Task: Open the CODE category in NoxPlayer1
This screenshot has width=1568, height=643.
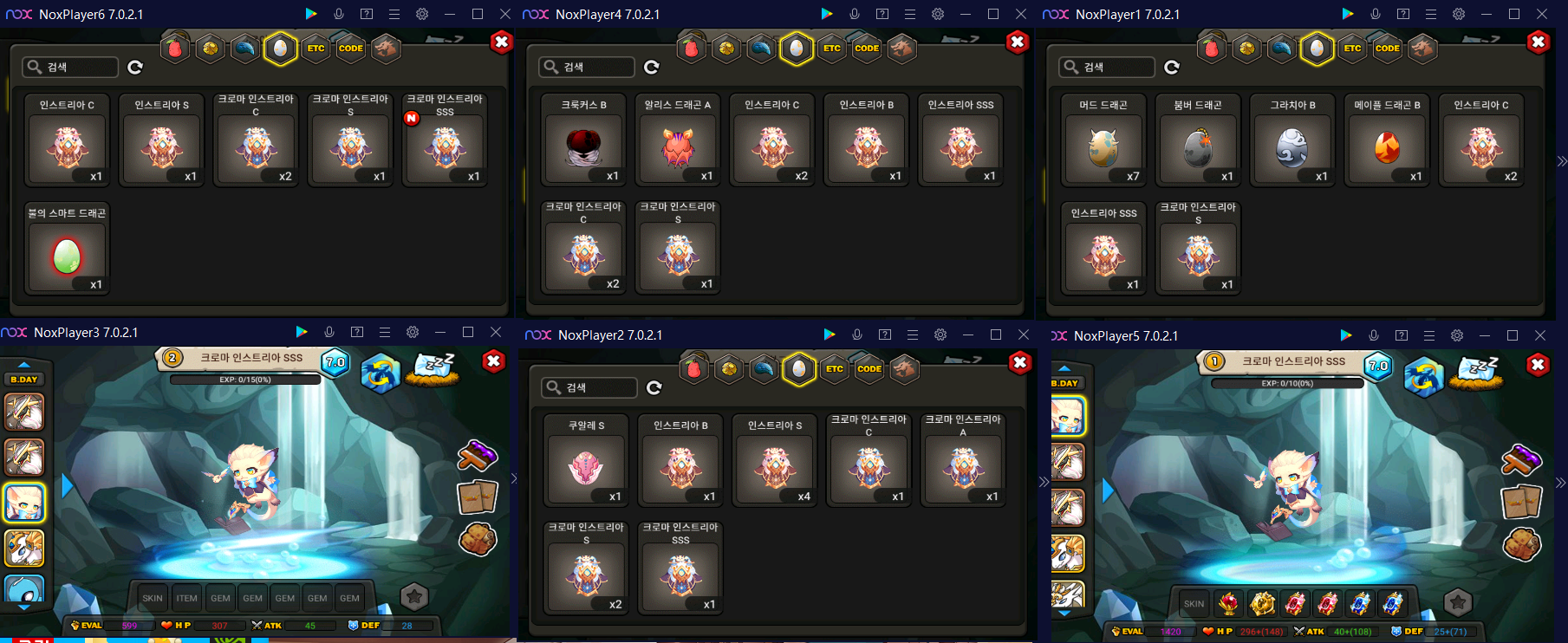Action: pos(1387,49)
